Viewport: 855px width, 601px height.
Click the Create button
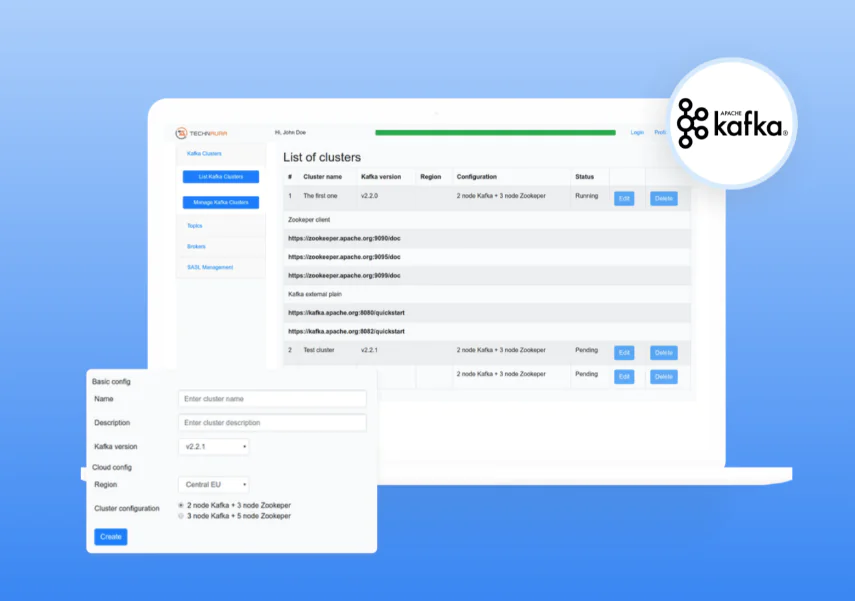pyautogui.click(x=111, y=537)
